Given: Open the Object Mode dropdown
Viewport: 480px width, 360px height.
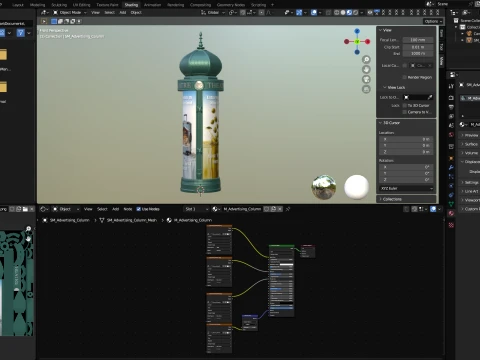Looking at the screenshot, I should pos(70,12).
